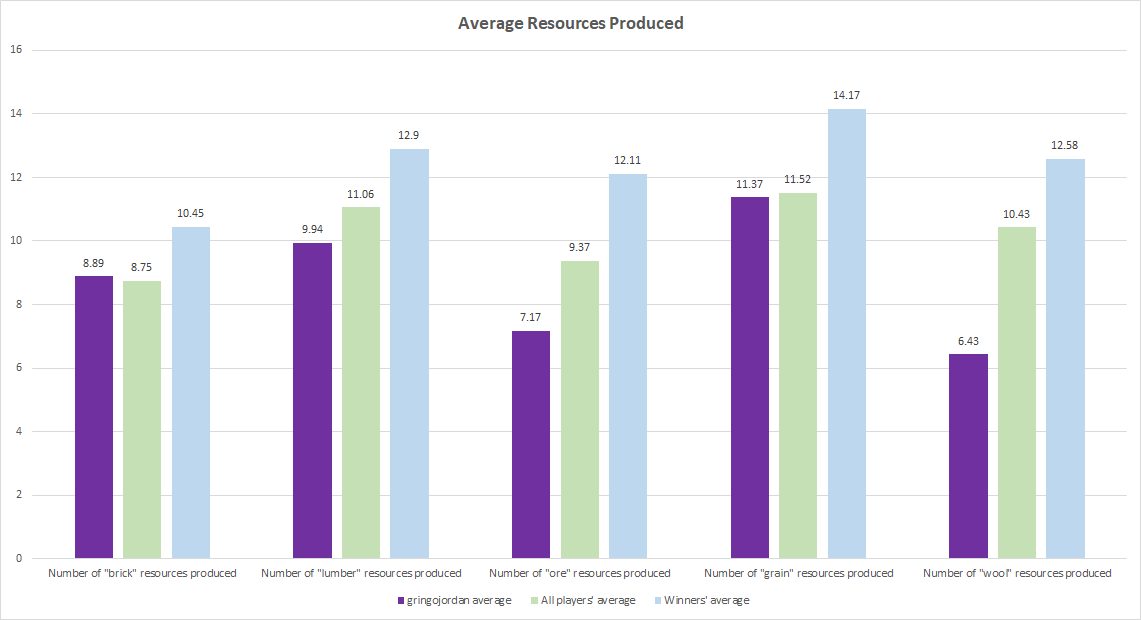
Task: Click data label 14.17
Action: [846, 96]
